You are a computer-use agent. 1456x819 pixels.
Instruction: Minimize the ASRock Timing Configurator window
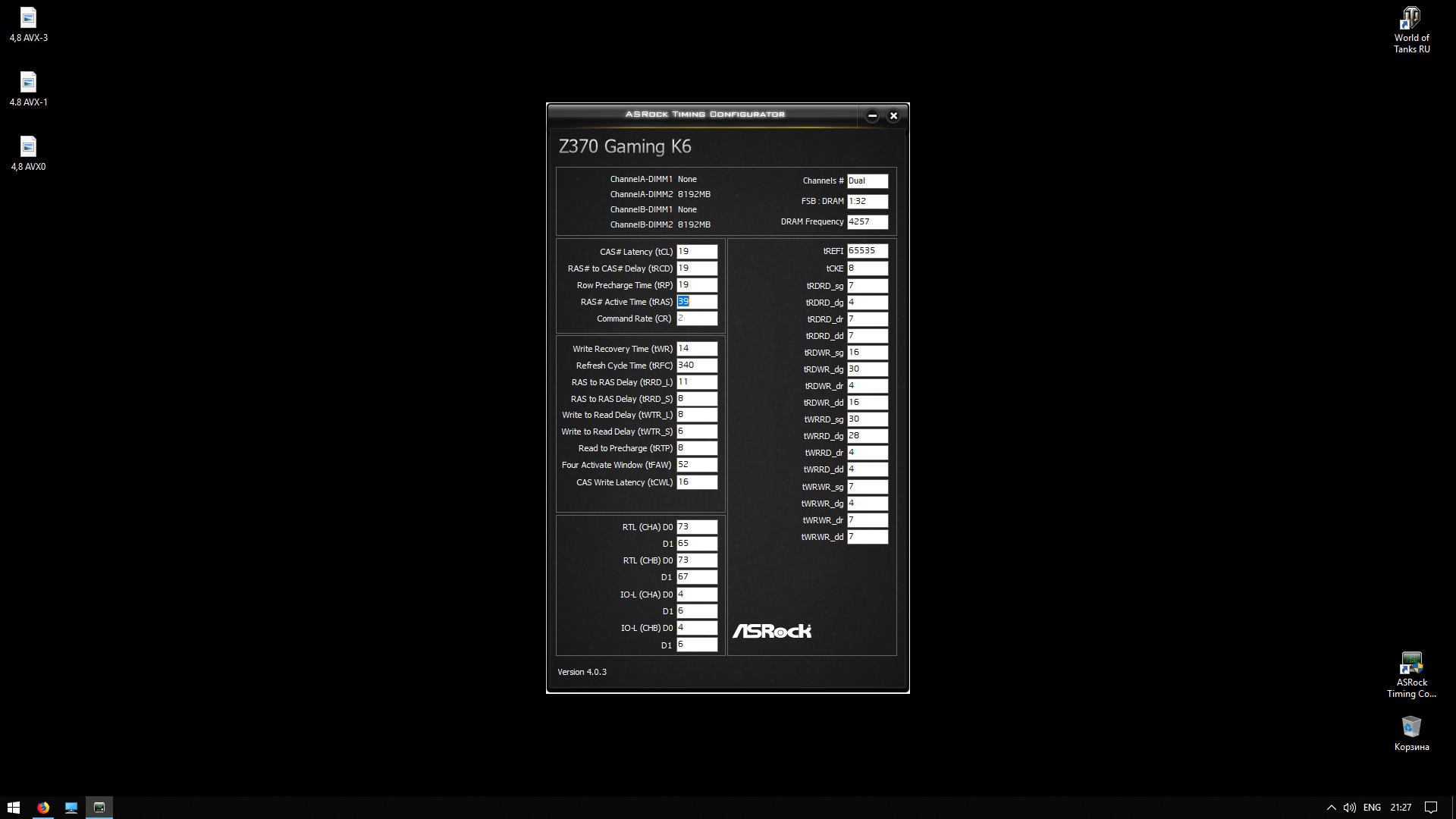(x=872, y=116)
